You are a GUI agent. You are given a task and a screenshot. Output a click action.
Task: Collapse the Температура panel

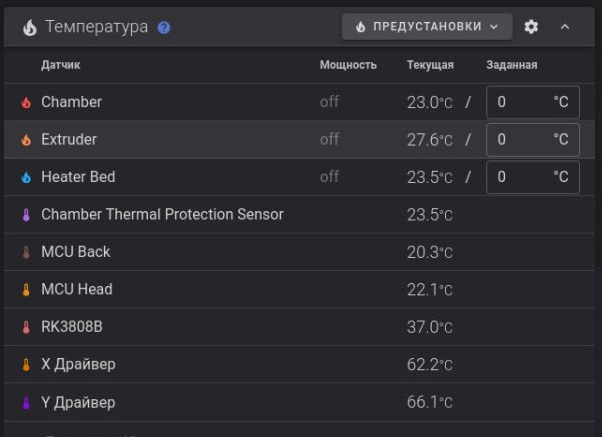pyautogui.click(x=565, y=27)
